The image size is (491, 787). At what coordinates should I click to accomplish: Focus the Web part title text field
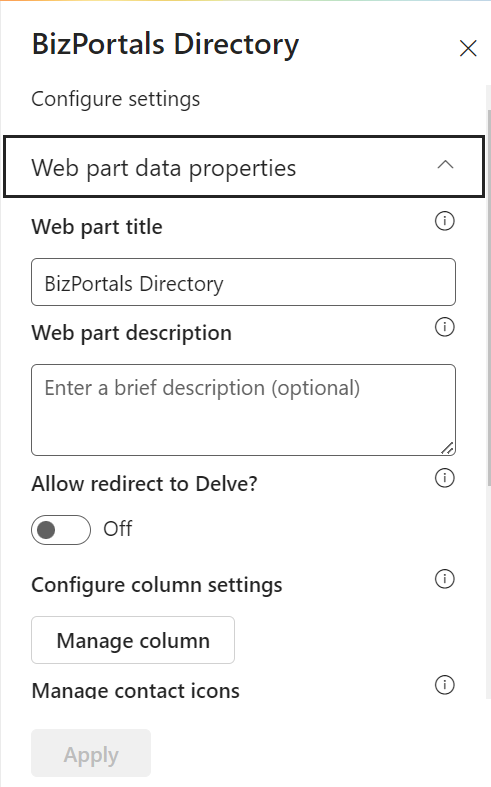tap(243, 282)
